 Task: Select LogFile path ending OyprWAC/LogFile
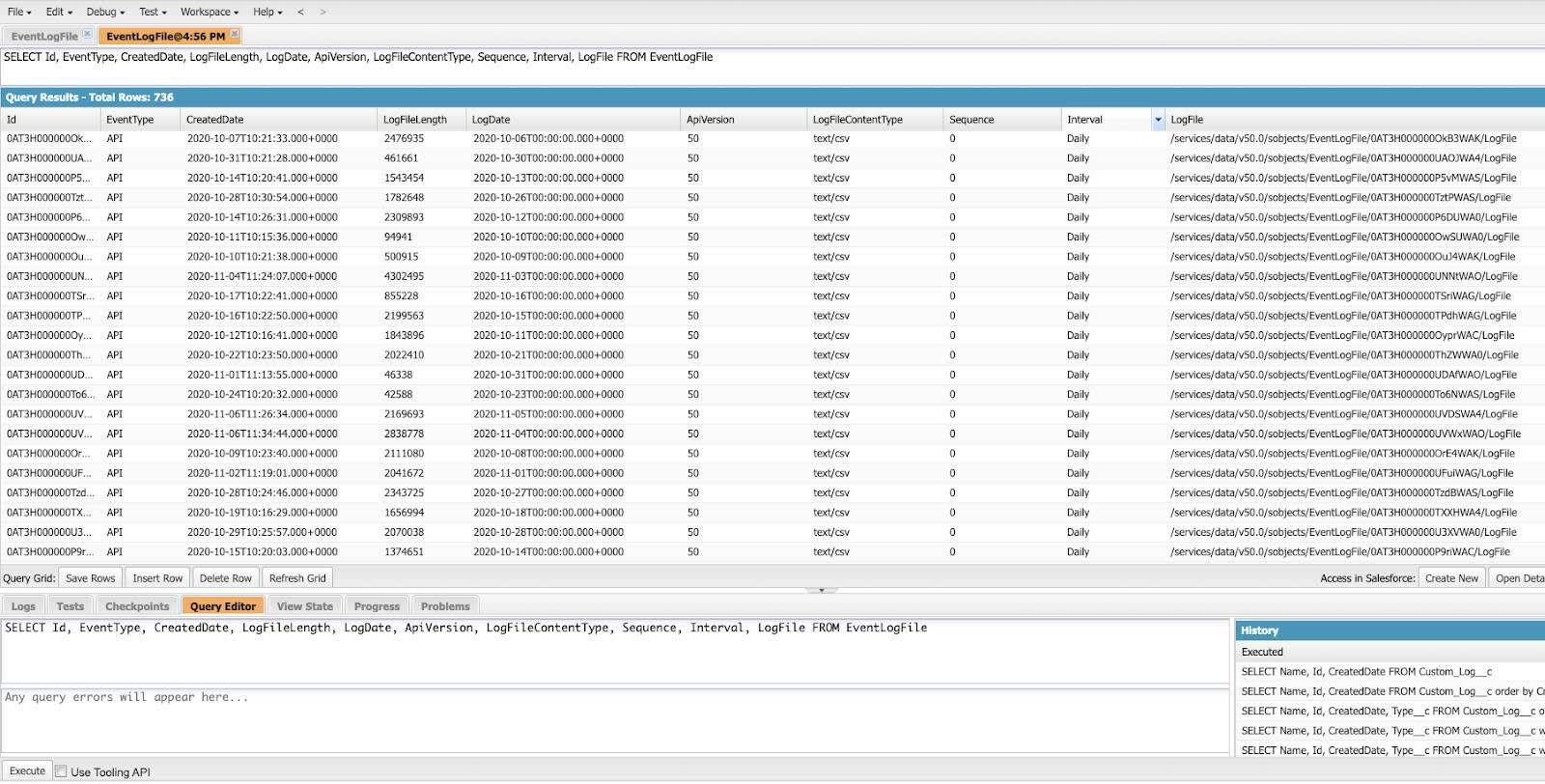(x=1355, y=335)
